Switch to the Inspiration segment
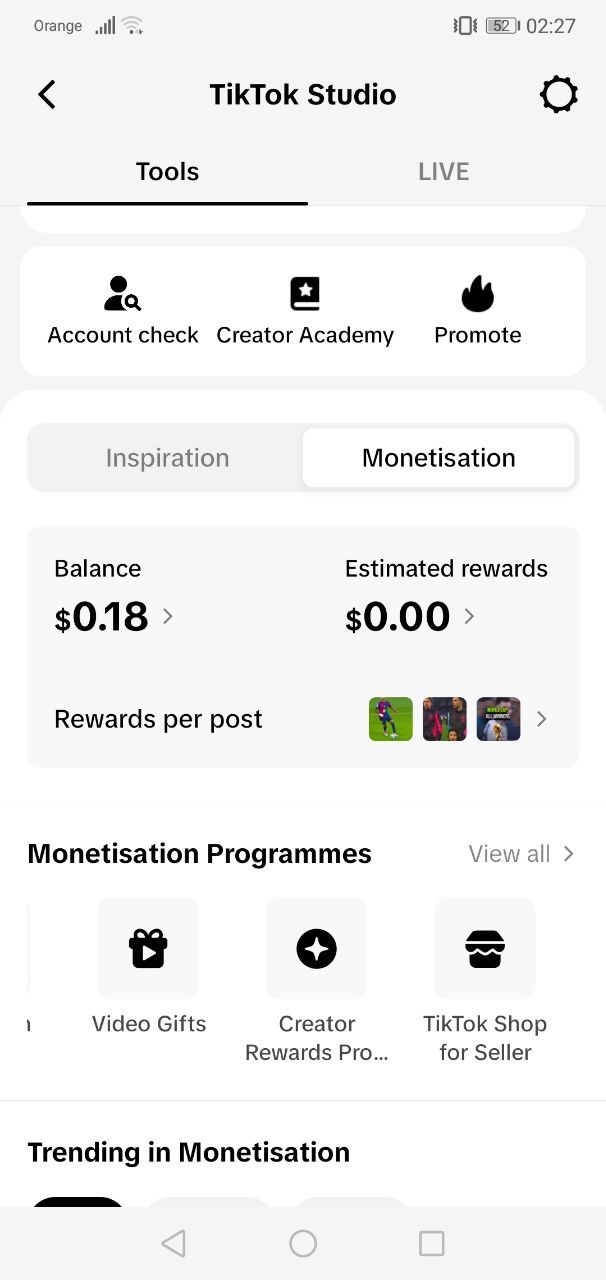Image resolution: width=606 pixels, height=1280 pixels. 167,458
